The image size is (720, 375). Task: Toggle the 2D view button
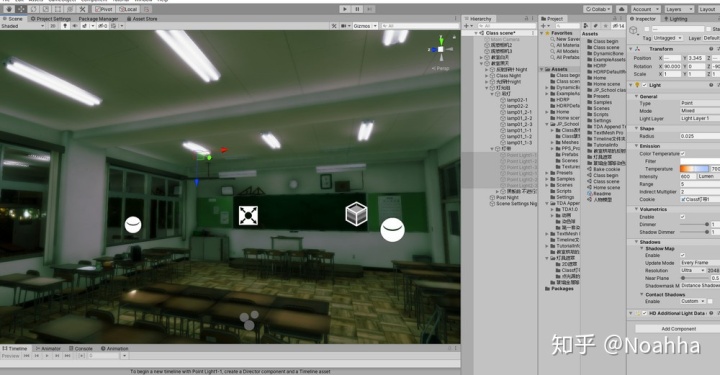pos(53,26)
